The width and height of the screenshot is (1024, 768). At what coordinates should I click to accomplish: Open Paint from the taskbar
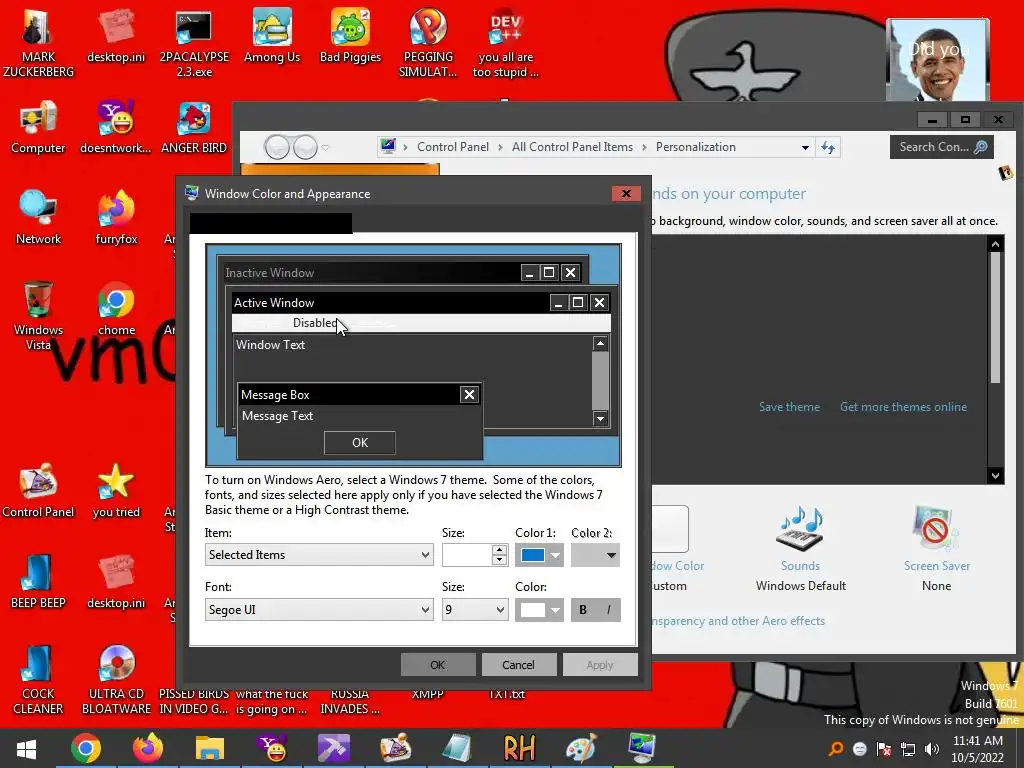[x=581, y=748]
